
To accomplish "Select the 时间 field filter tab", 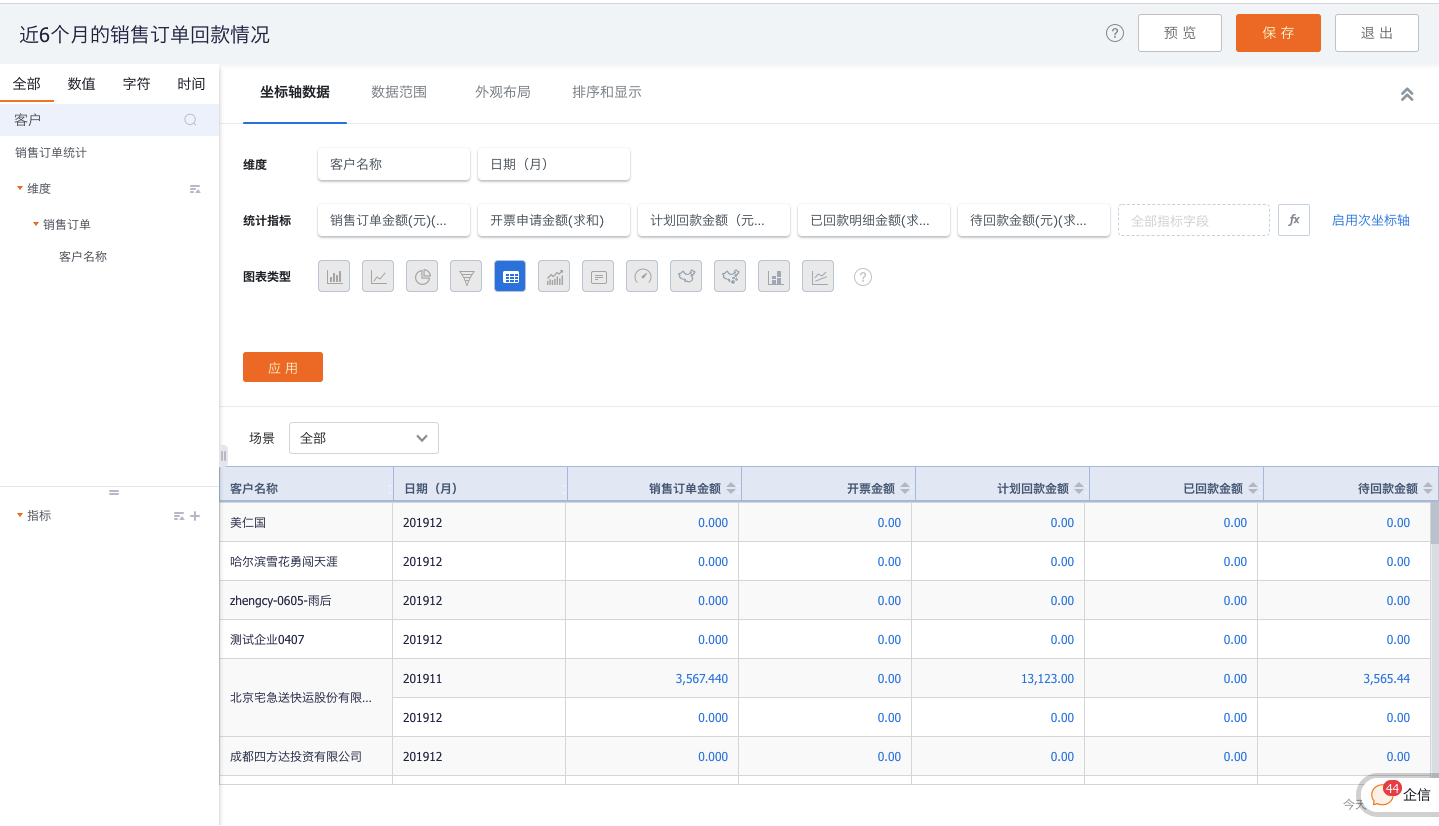I will (x=191, y=84).
